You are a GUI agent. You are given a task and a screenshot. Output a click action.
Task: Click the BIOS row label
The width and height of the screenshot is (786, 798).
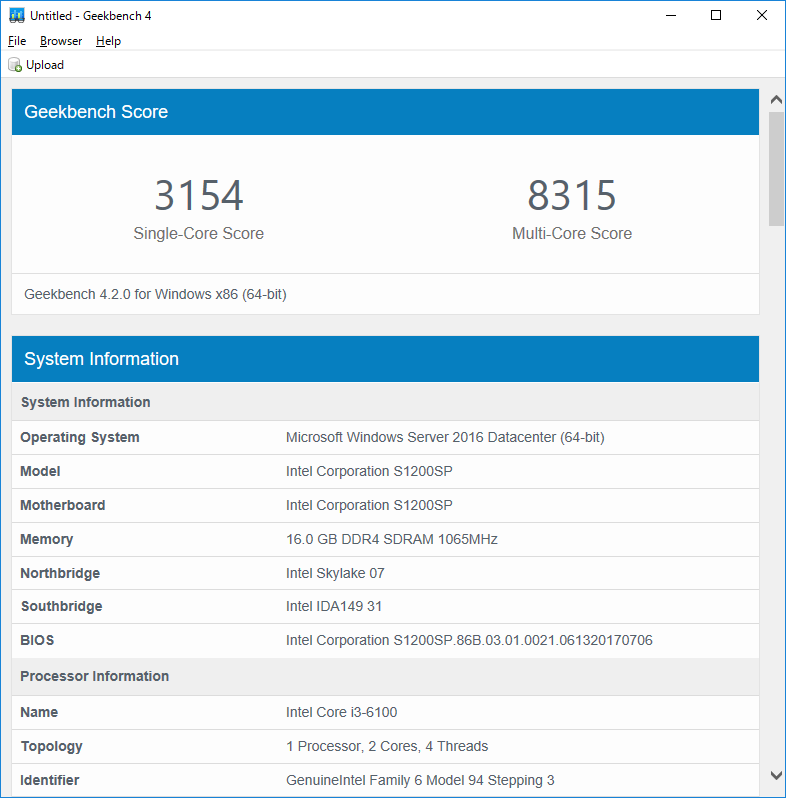(37, 640)
